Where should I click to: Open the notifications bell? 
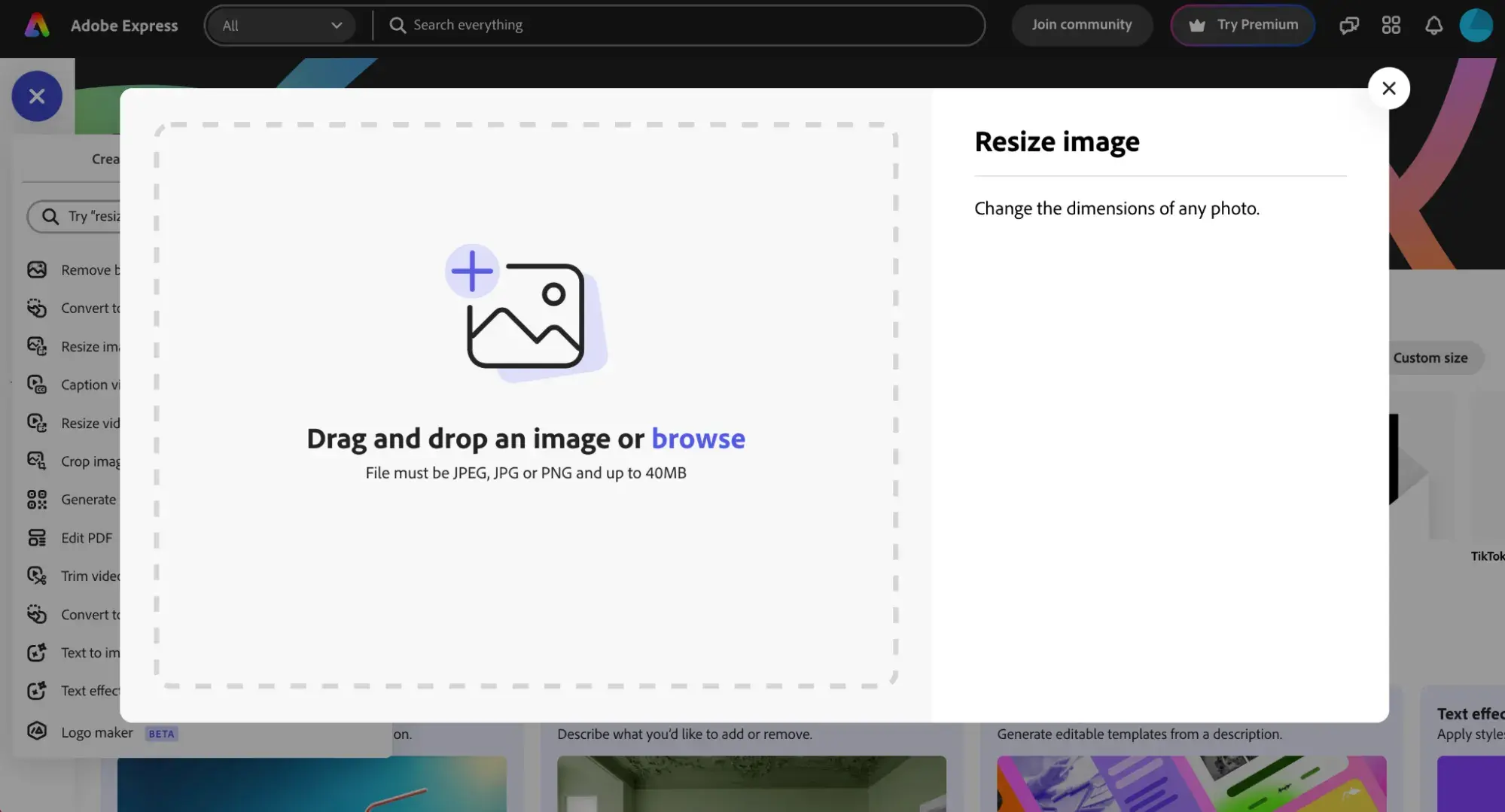pos(1433,26)
